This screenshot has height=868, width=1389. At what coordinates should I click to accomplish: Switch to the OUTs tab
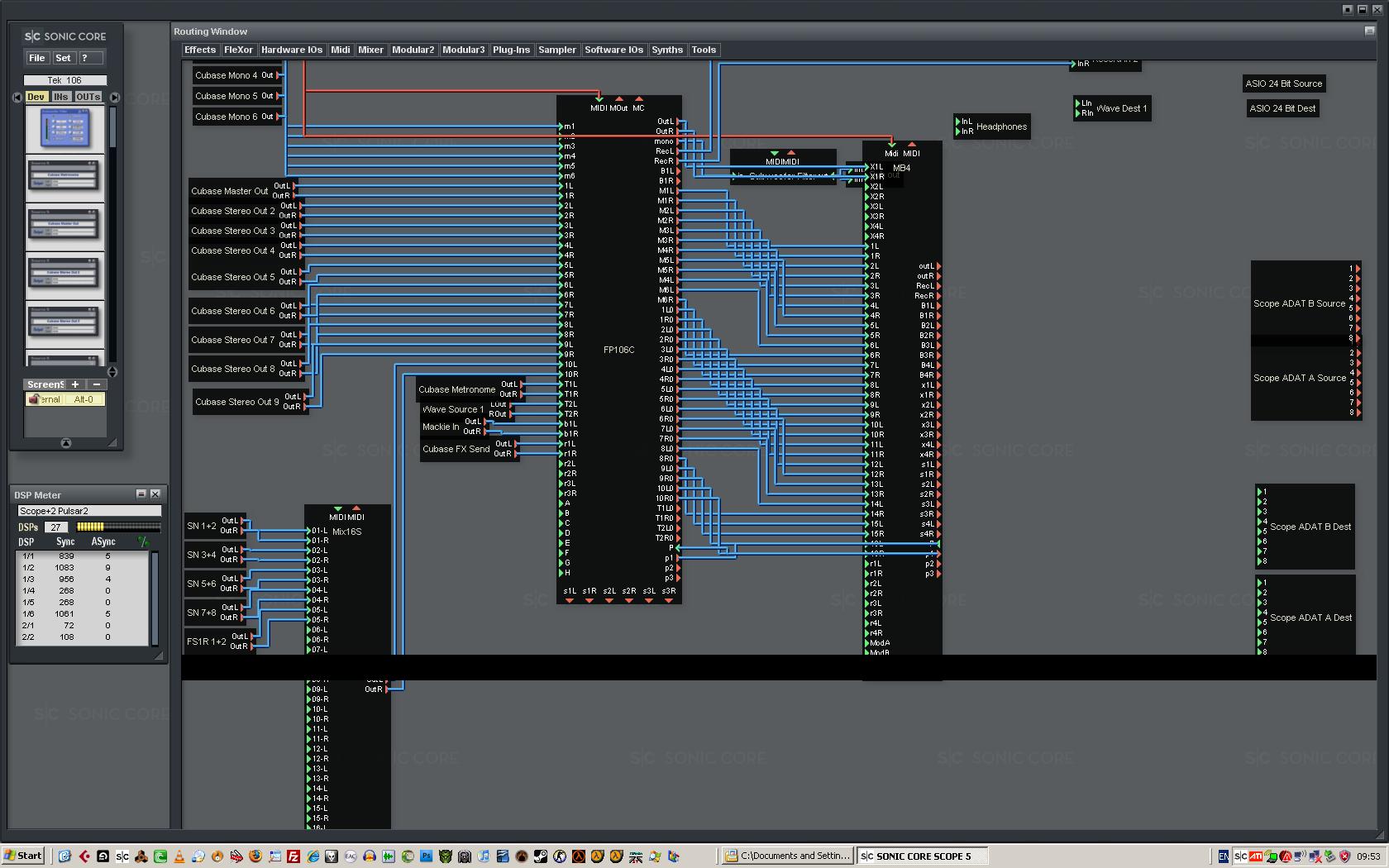[88, 97]
